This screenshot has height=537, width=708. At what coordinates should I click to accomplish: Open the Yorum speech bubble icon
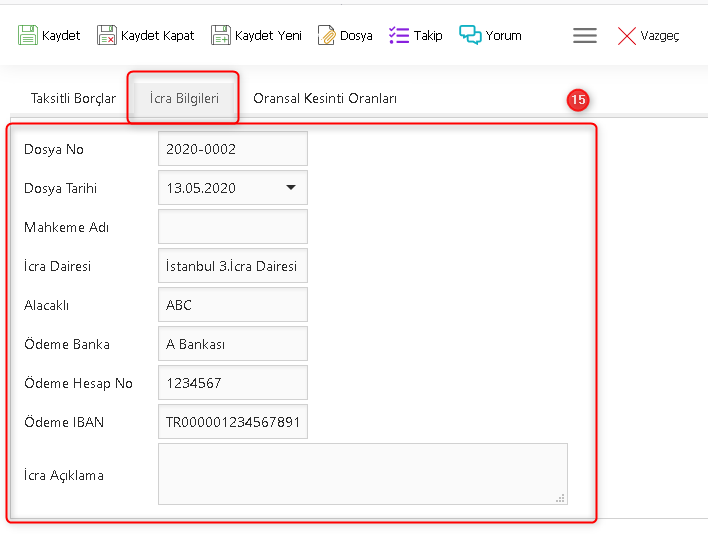pos(470,35)
